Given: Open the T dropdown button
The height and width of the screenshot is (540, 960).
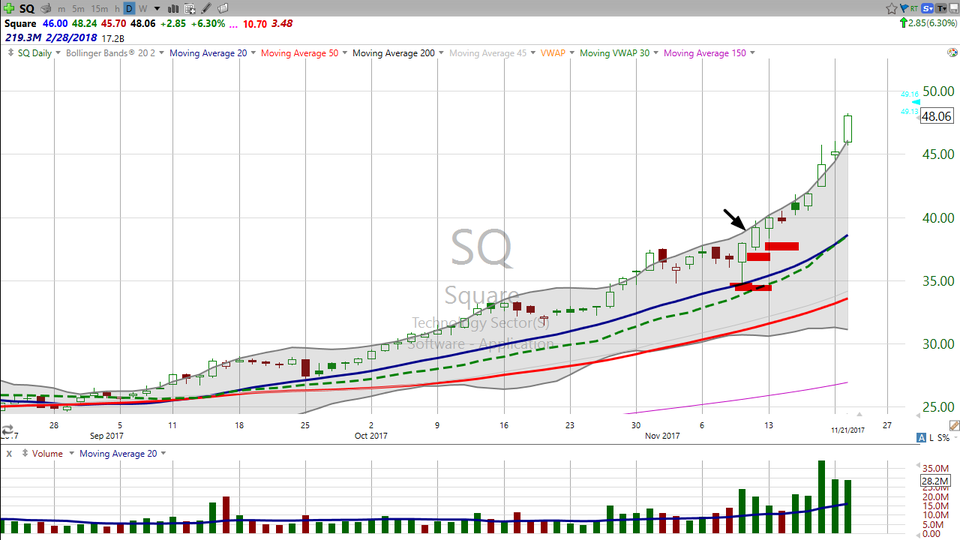Looking at the screenshot, I should tap(941, 9).
